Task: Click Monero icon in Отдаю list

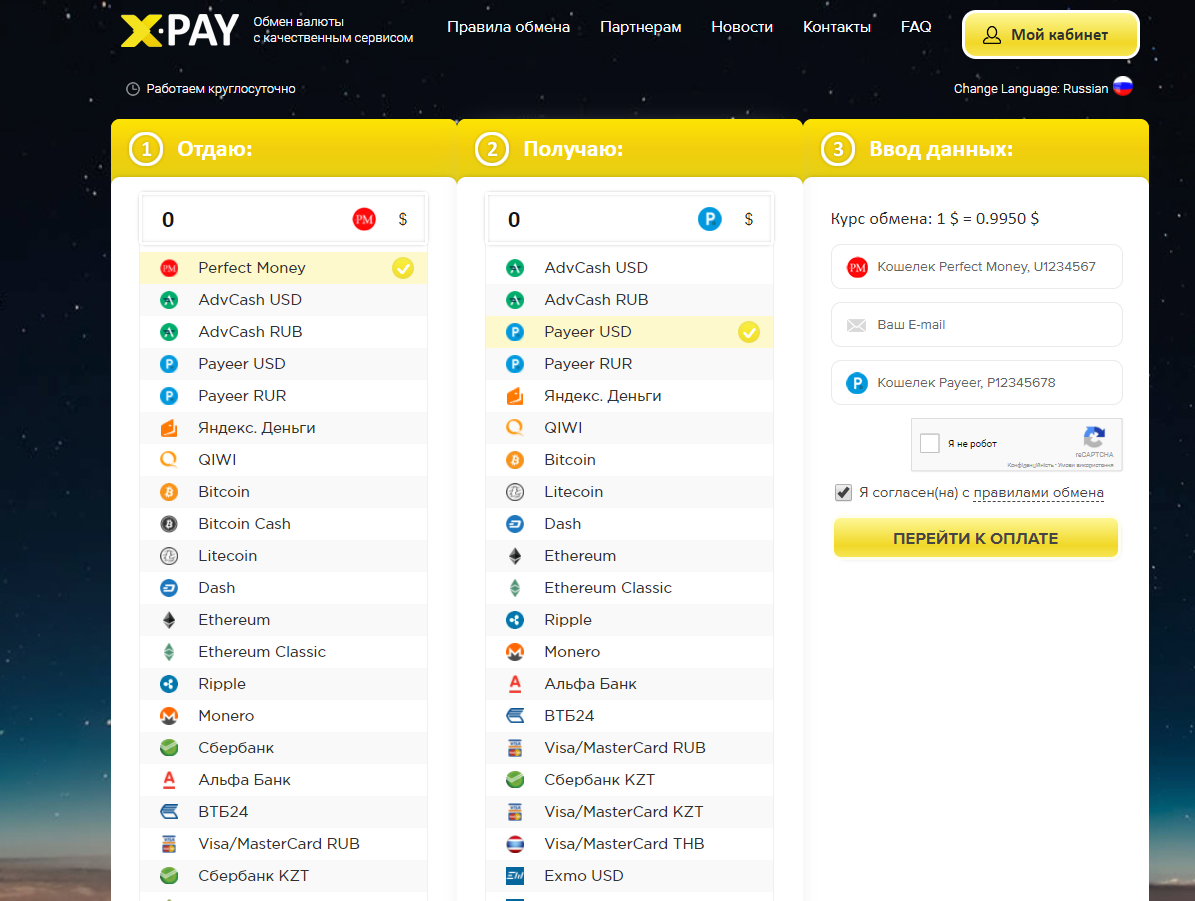Action: pos(169,717)
